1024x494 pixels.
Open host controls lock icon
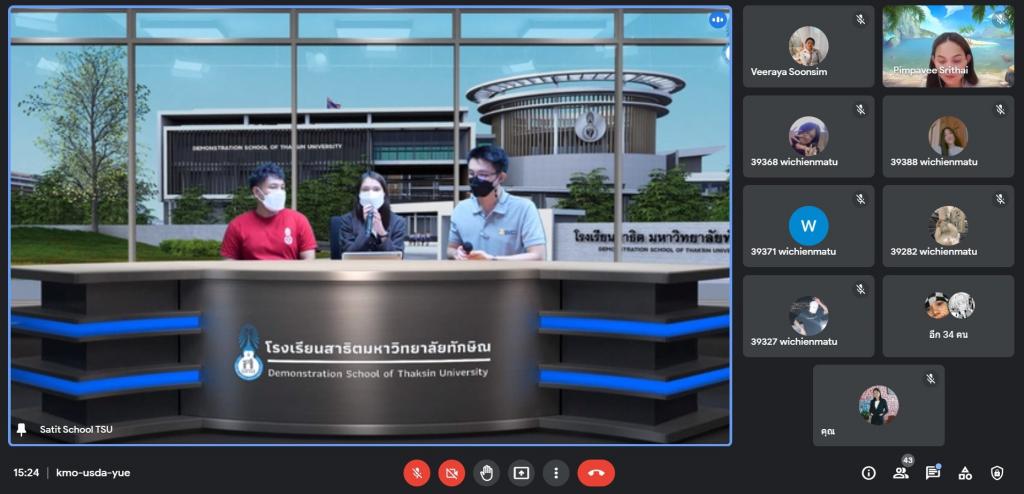997,472
